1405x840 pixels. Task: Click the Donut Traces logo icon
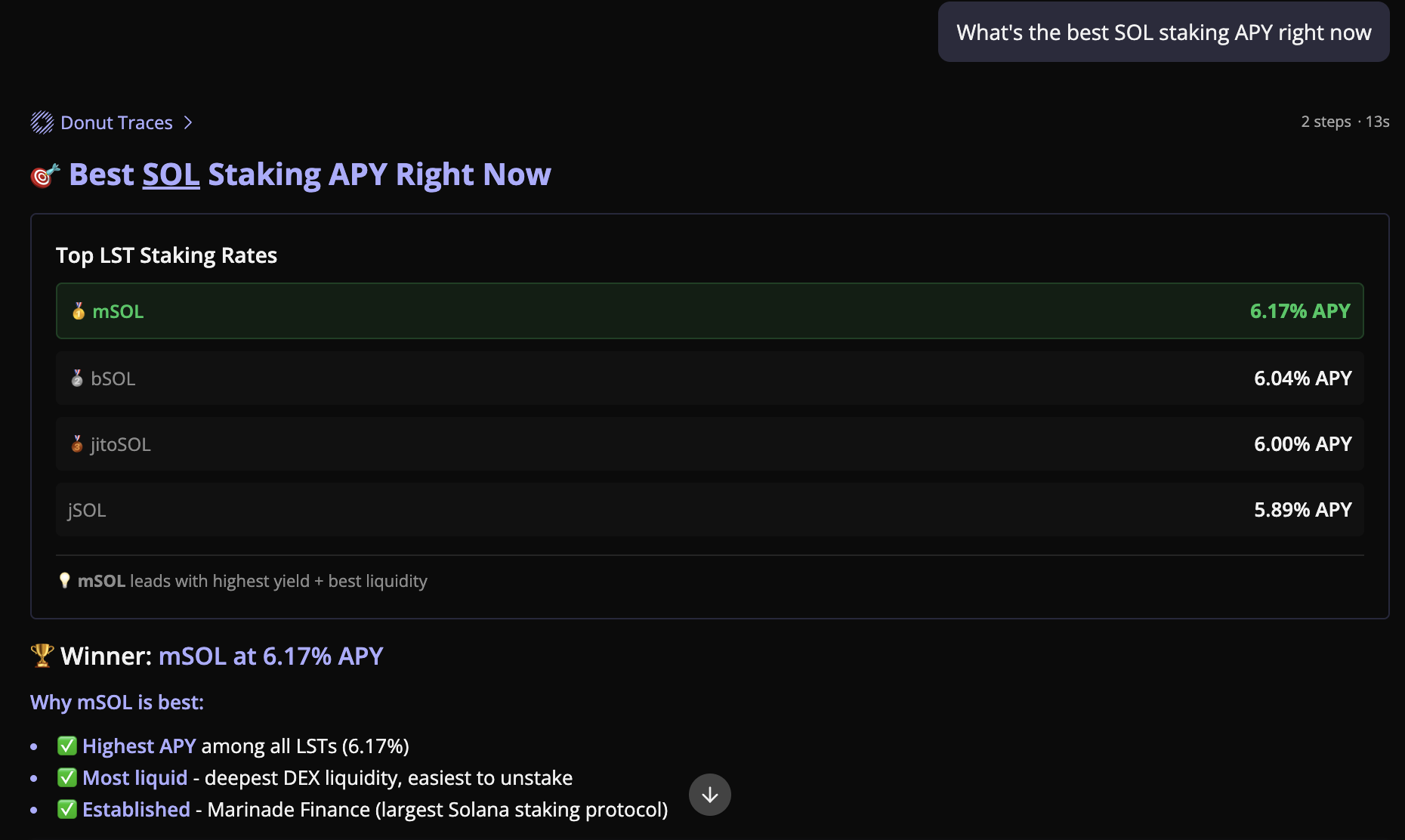click(42, 122)
